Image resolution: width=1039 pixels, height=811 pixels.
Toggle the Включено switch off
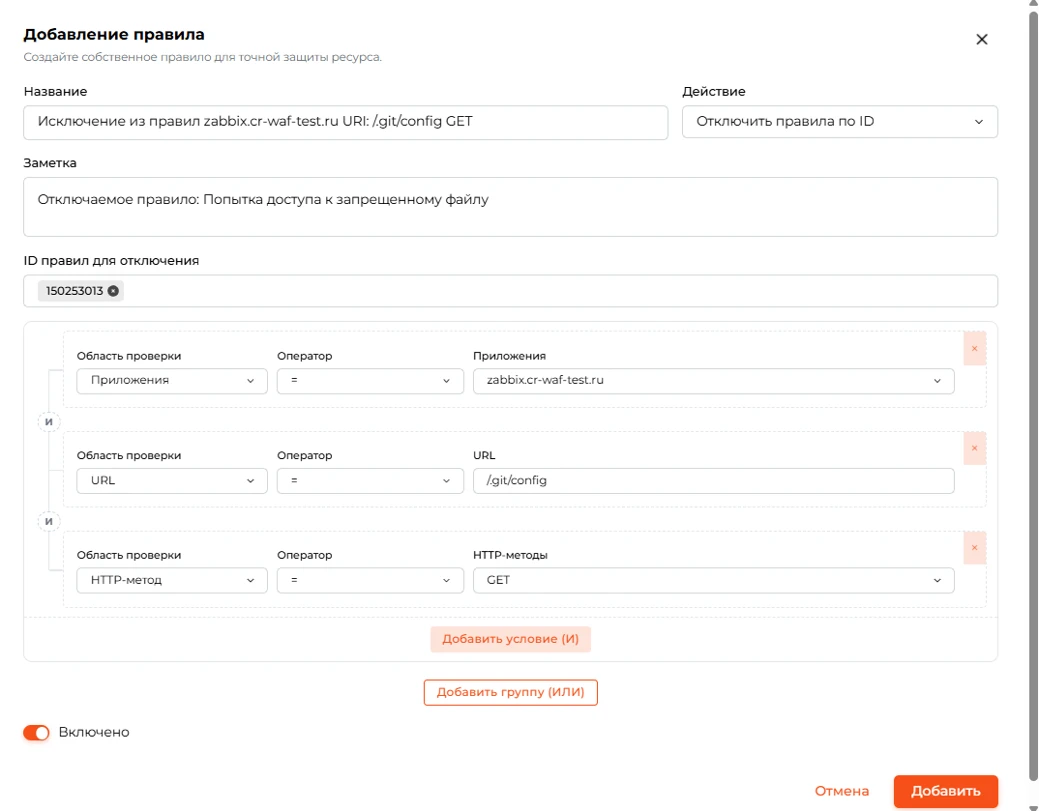click(36, 732)
